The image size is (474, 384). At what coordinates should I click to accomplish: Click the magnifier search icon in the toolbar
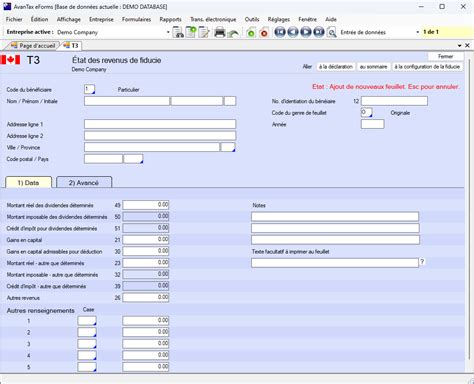331,33
